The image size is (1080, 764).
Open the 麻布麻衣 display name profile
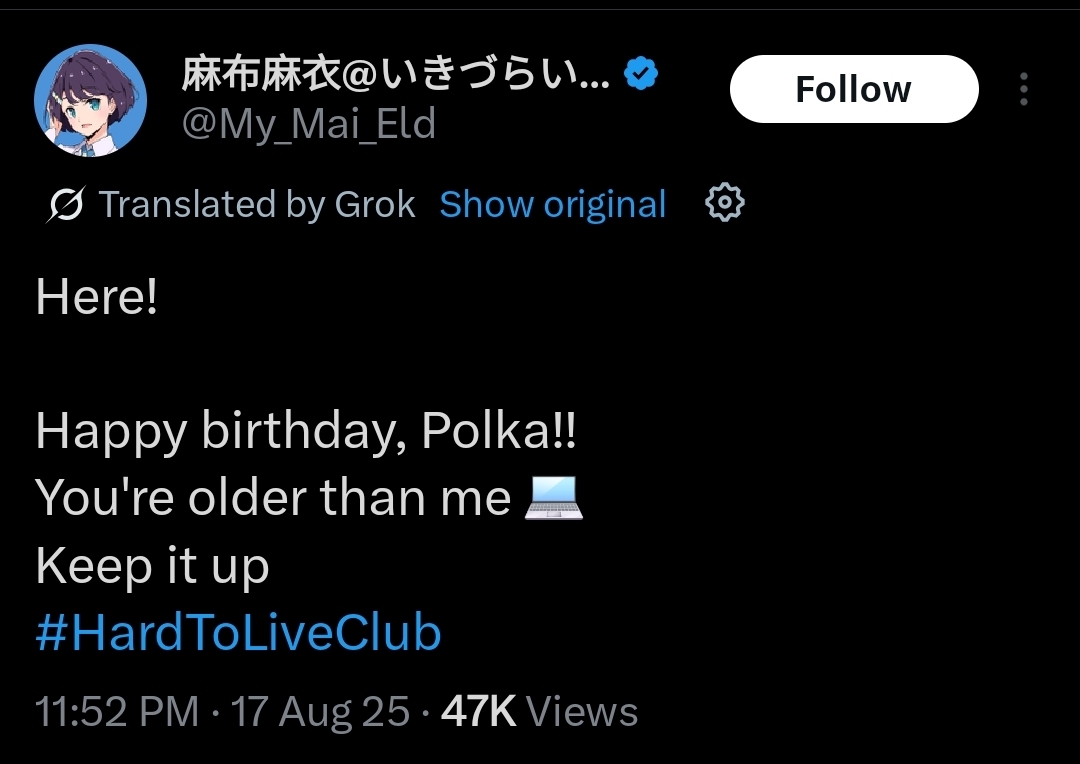(x=395, y=74)
